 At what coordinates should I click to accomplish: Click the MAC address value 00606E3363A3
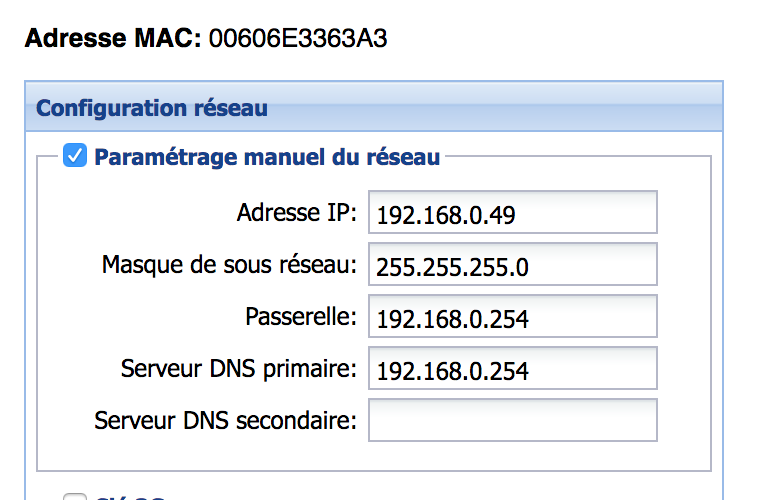click(x=298, y=38)
